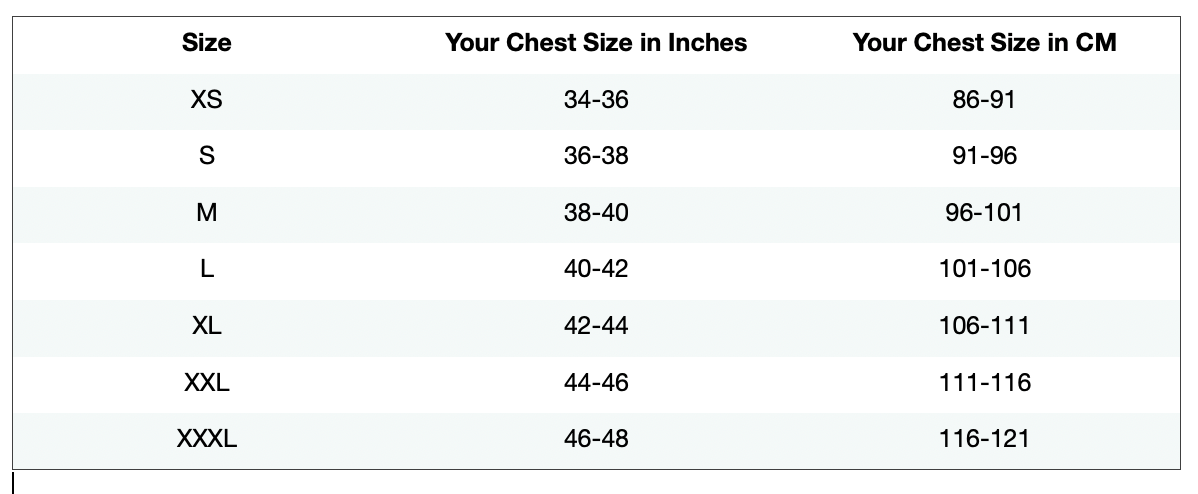This screenshot has height=494, width=1198.
Task: Click the 101-106 cm cell
Action: point(984,269)
